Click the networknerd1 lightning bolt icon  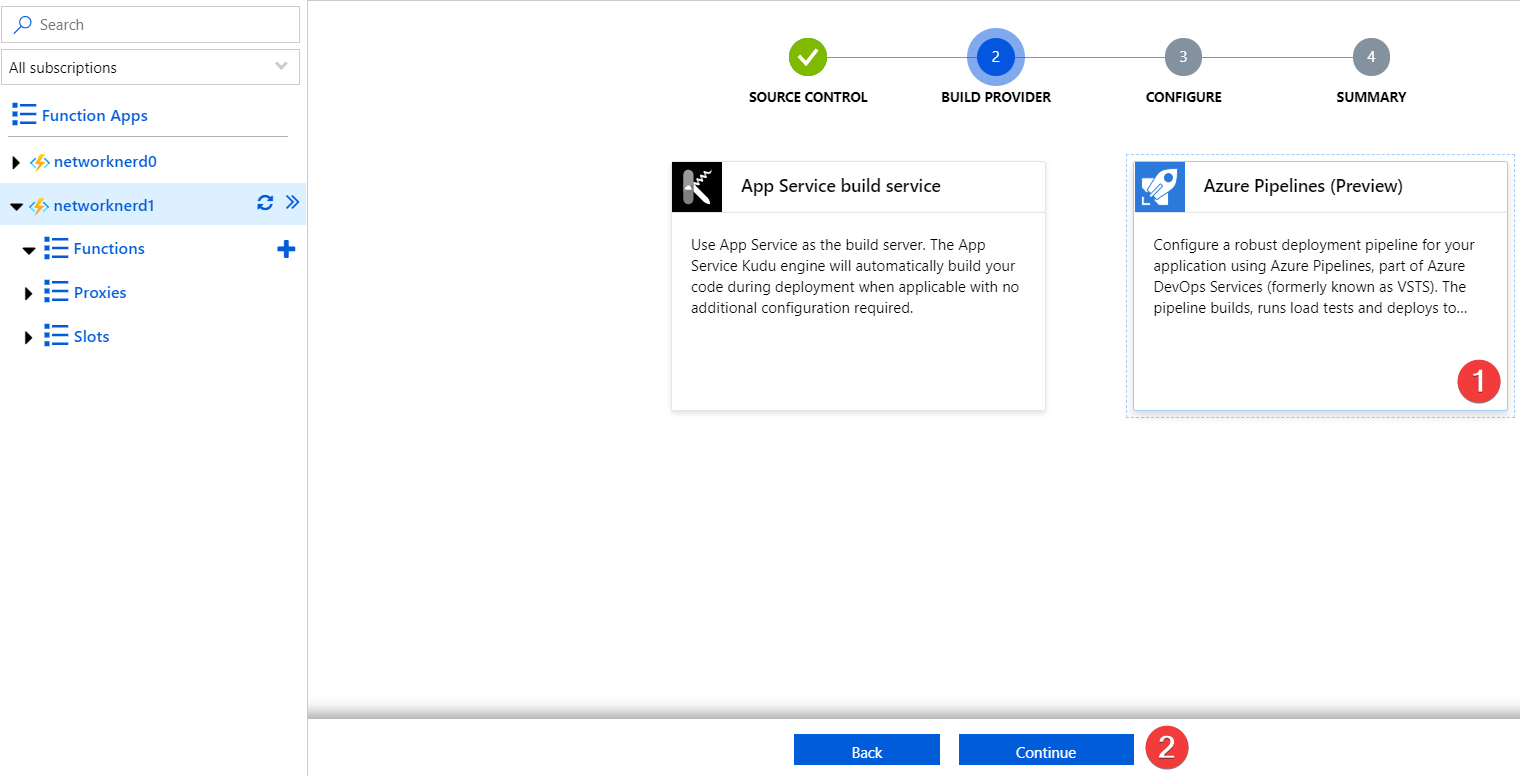pyautogui.click(x=39, y=206)
